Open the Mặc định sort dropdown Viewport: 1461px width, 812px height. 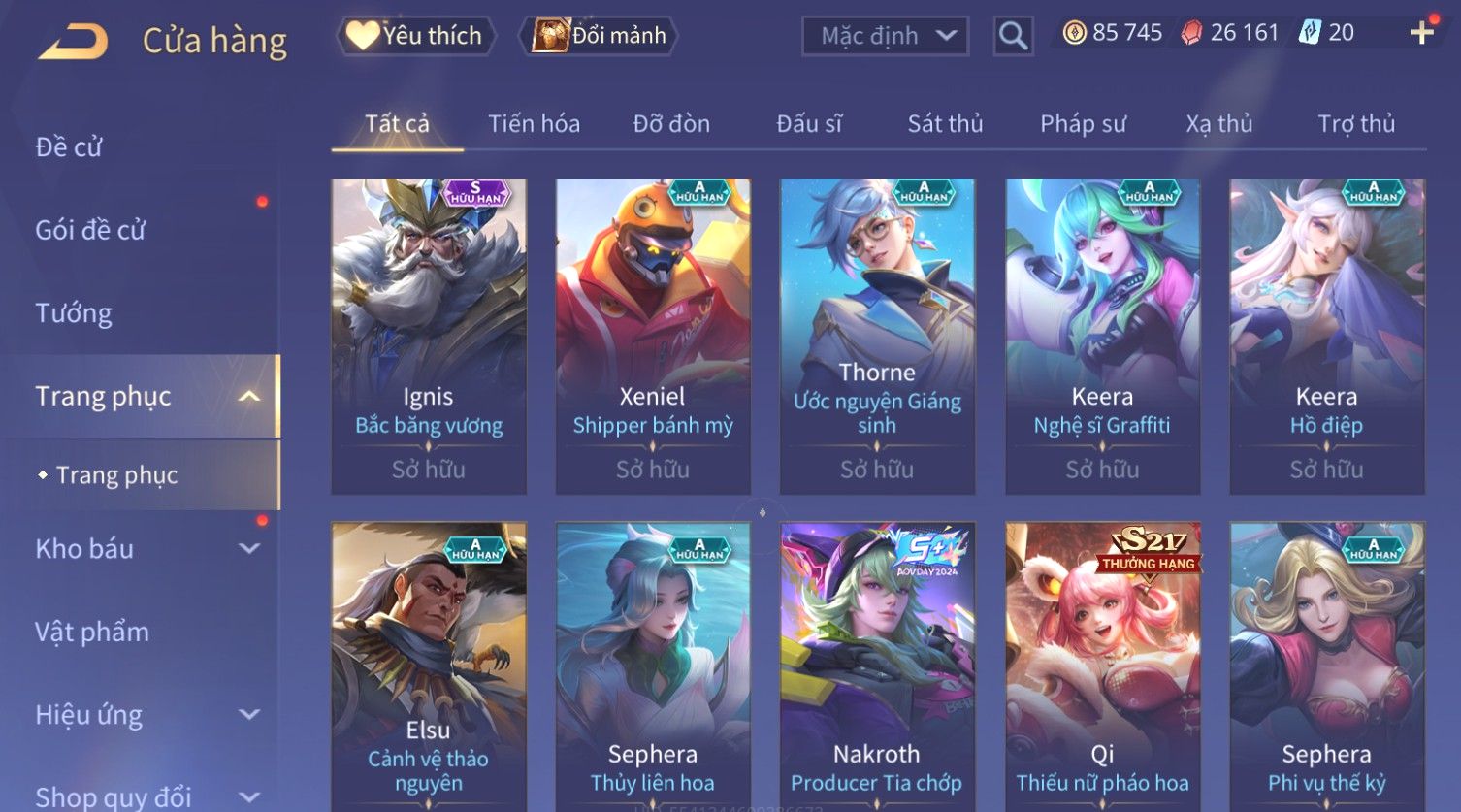[x=885, y=36]
